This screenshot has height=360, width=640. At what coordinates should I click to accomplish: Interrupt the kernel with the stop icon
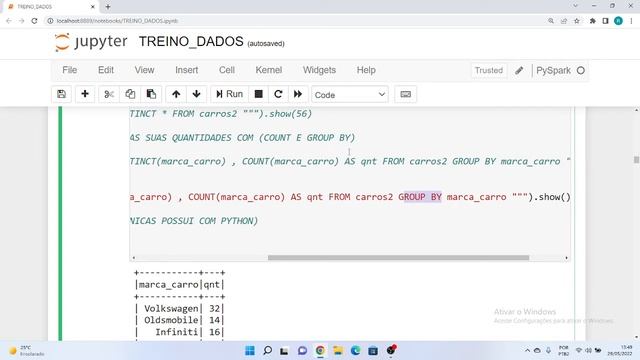[x=258, y=94]
